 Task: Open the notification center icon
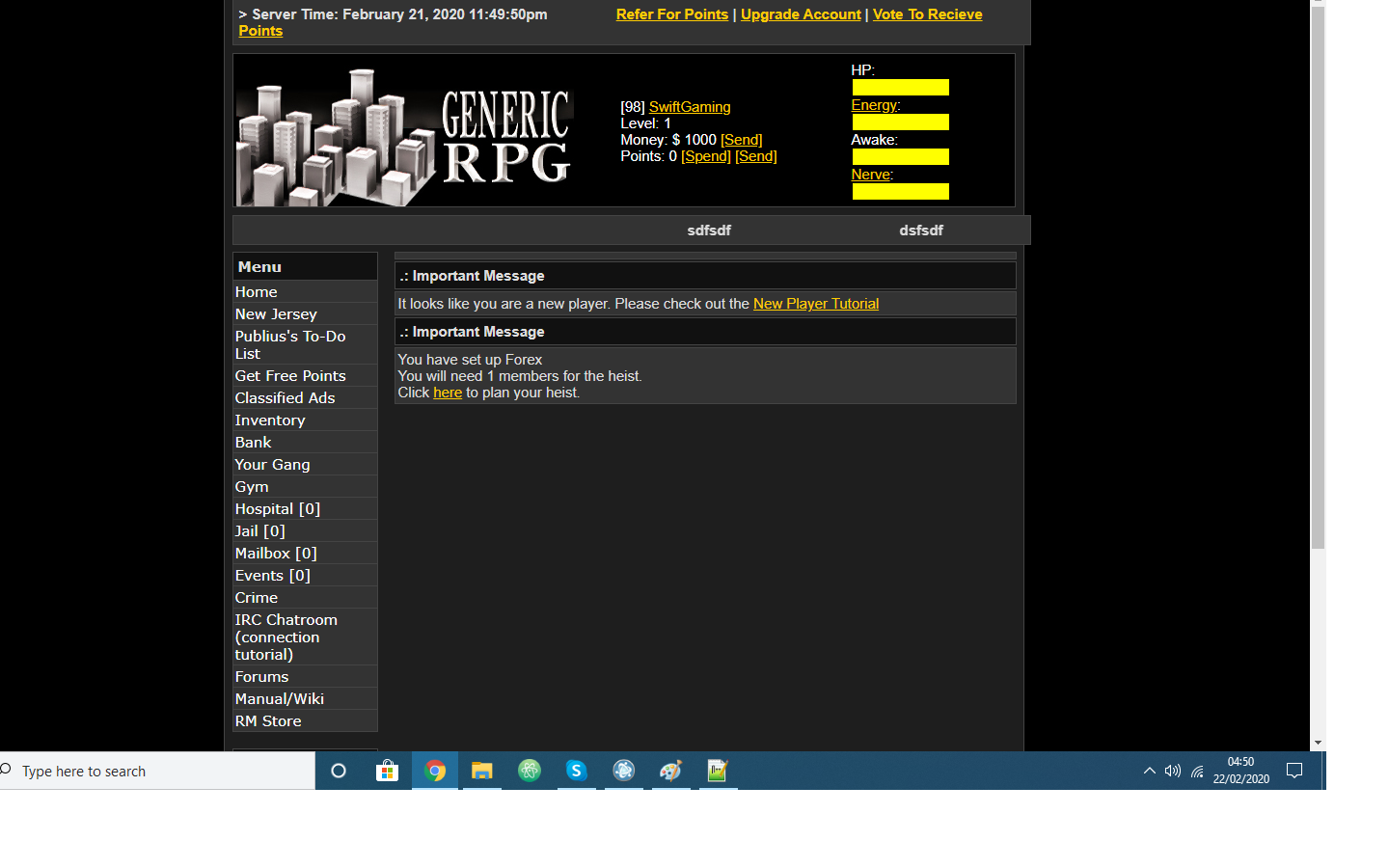[1294, 771]
